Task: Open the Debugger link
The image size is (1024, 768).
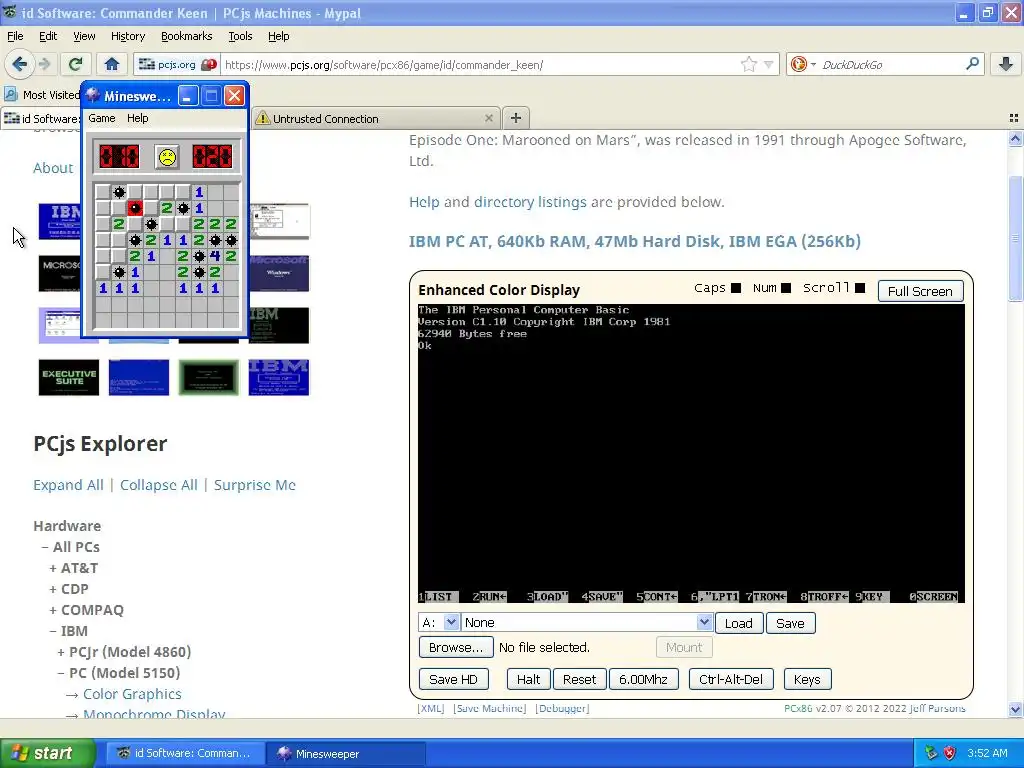Action: click(x=562, y=709)
